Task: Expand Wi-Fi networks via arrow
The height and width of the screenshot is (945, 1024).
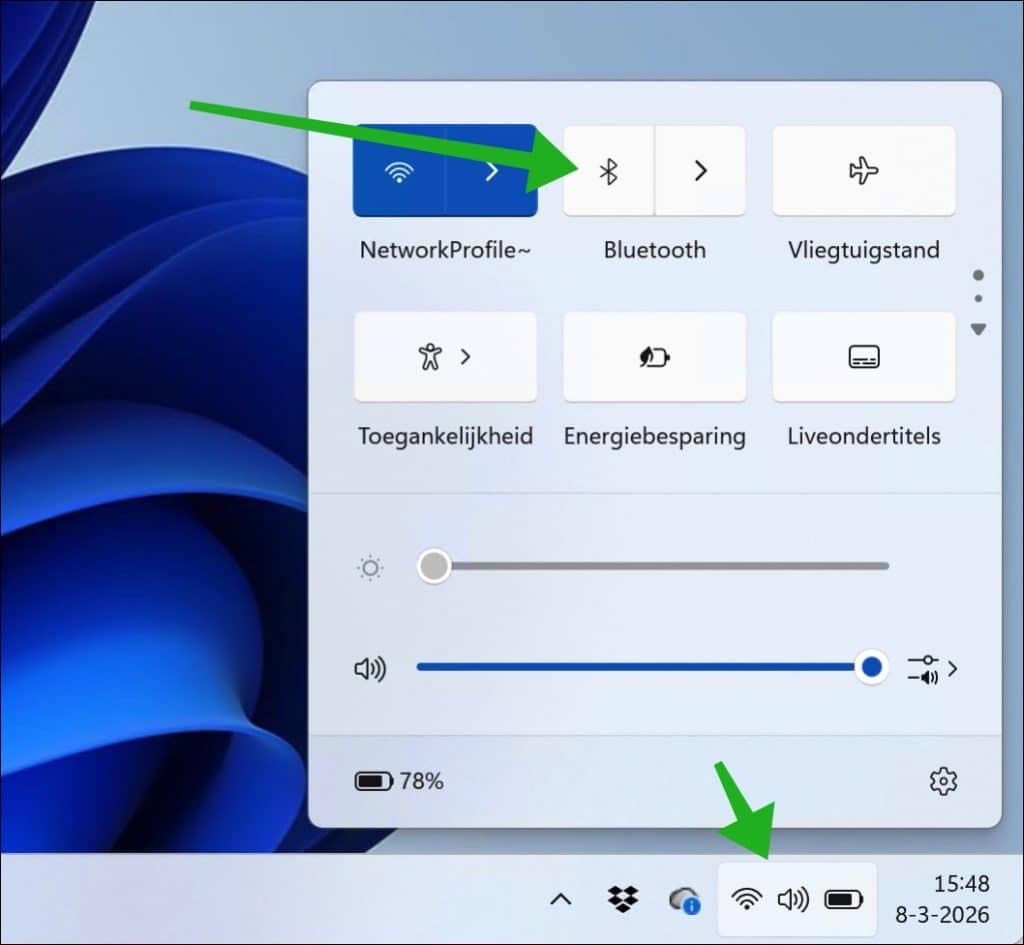Action: coord(490,171)
